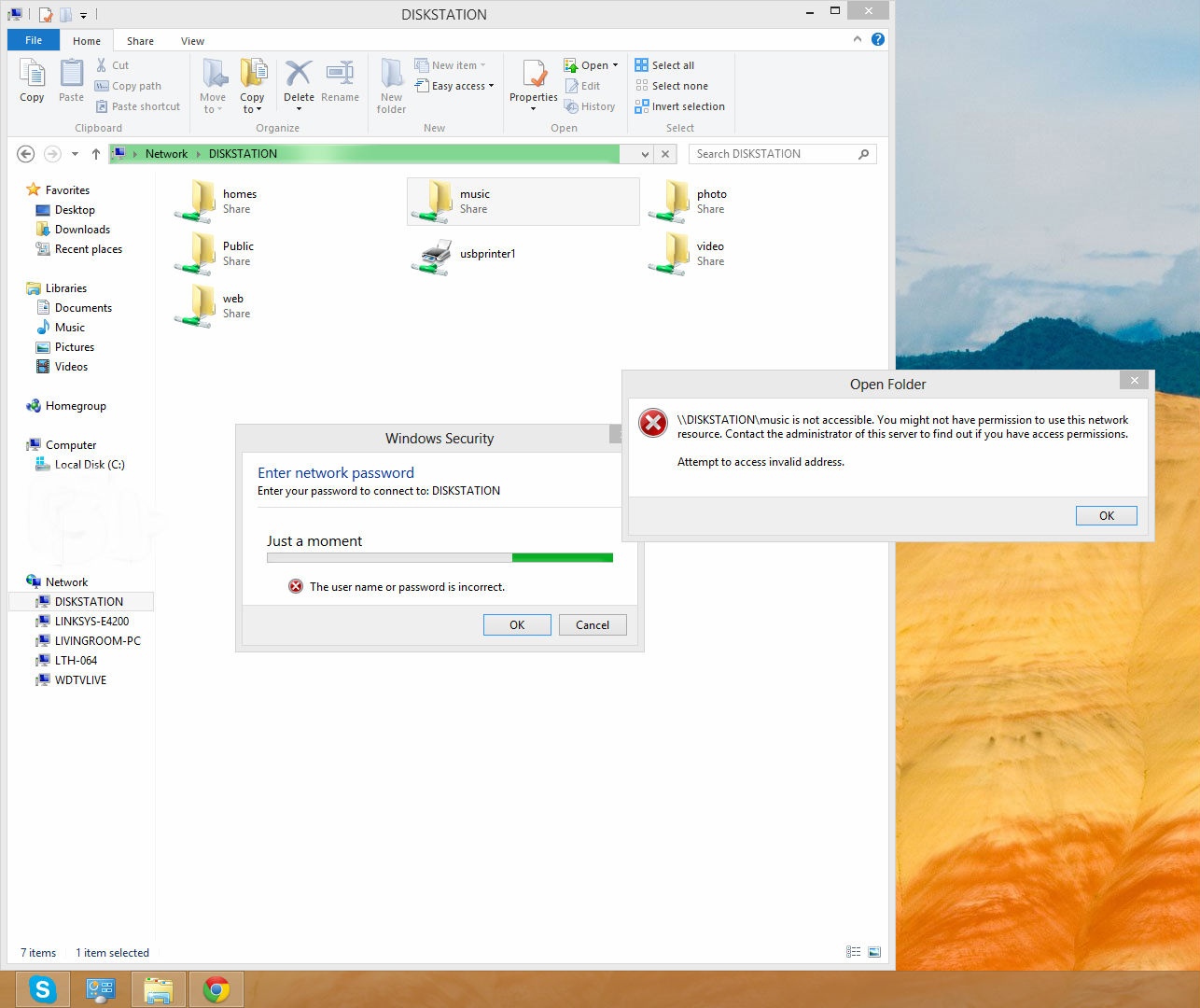Open the Move to dropdown
This screenshot has width=1200, height=1008.
point(213,104)
